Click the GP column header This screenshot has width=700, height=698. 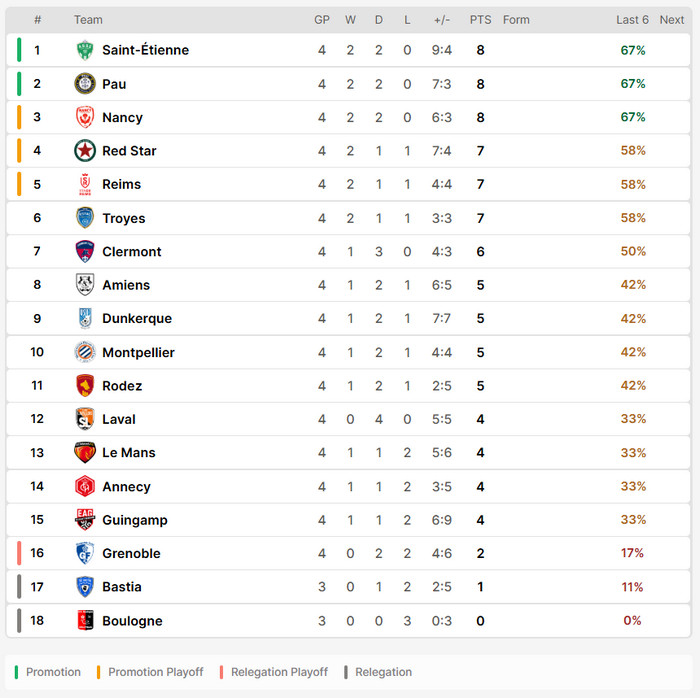pos(322,20)
